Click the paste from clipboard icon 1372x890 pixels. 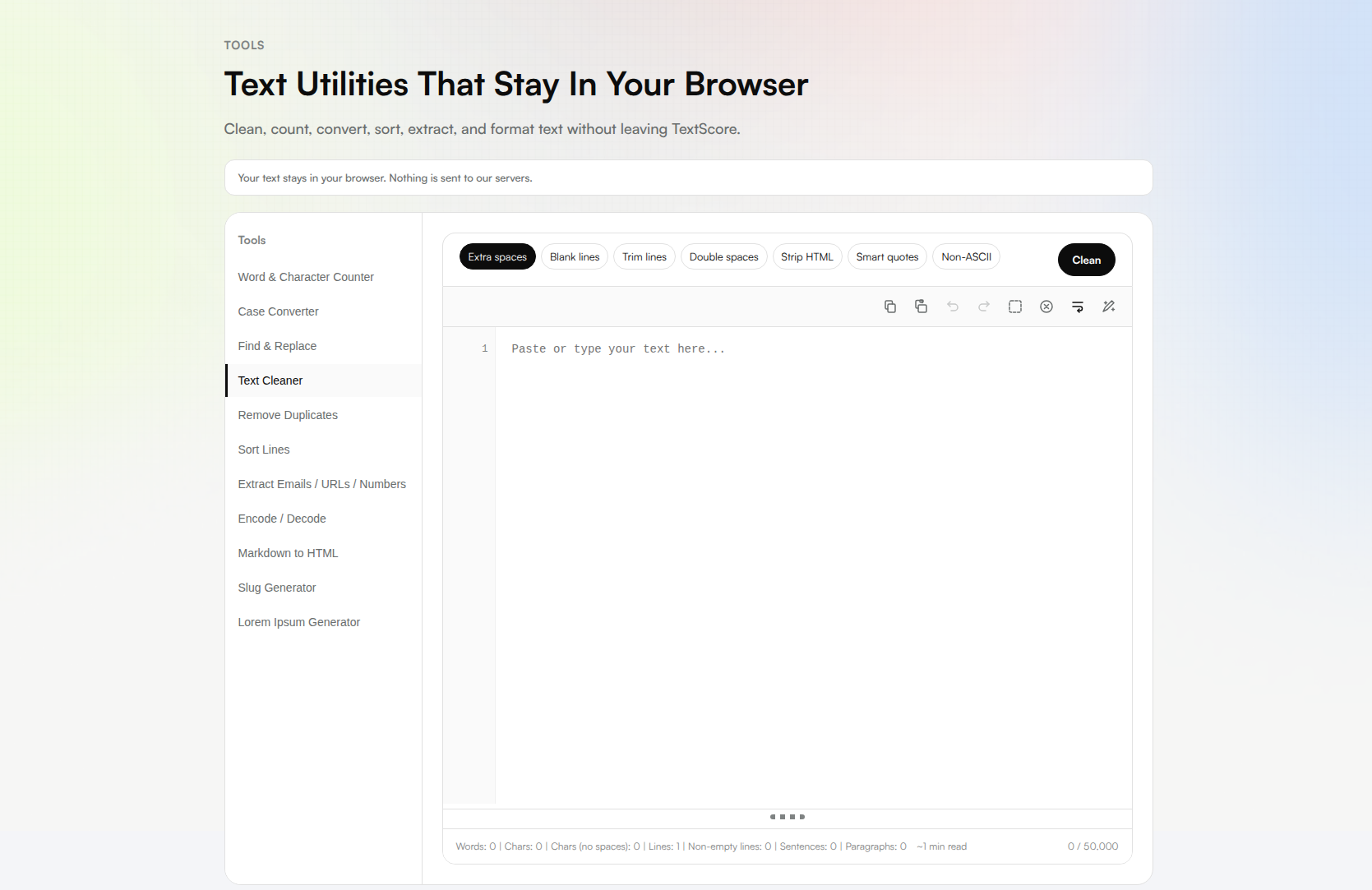[921, 307]
